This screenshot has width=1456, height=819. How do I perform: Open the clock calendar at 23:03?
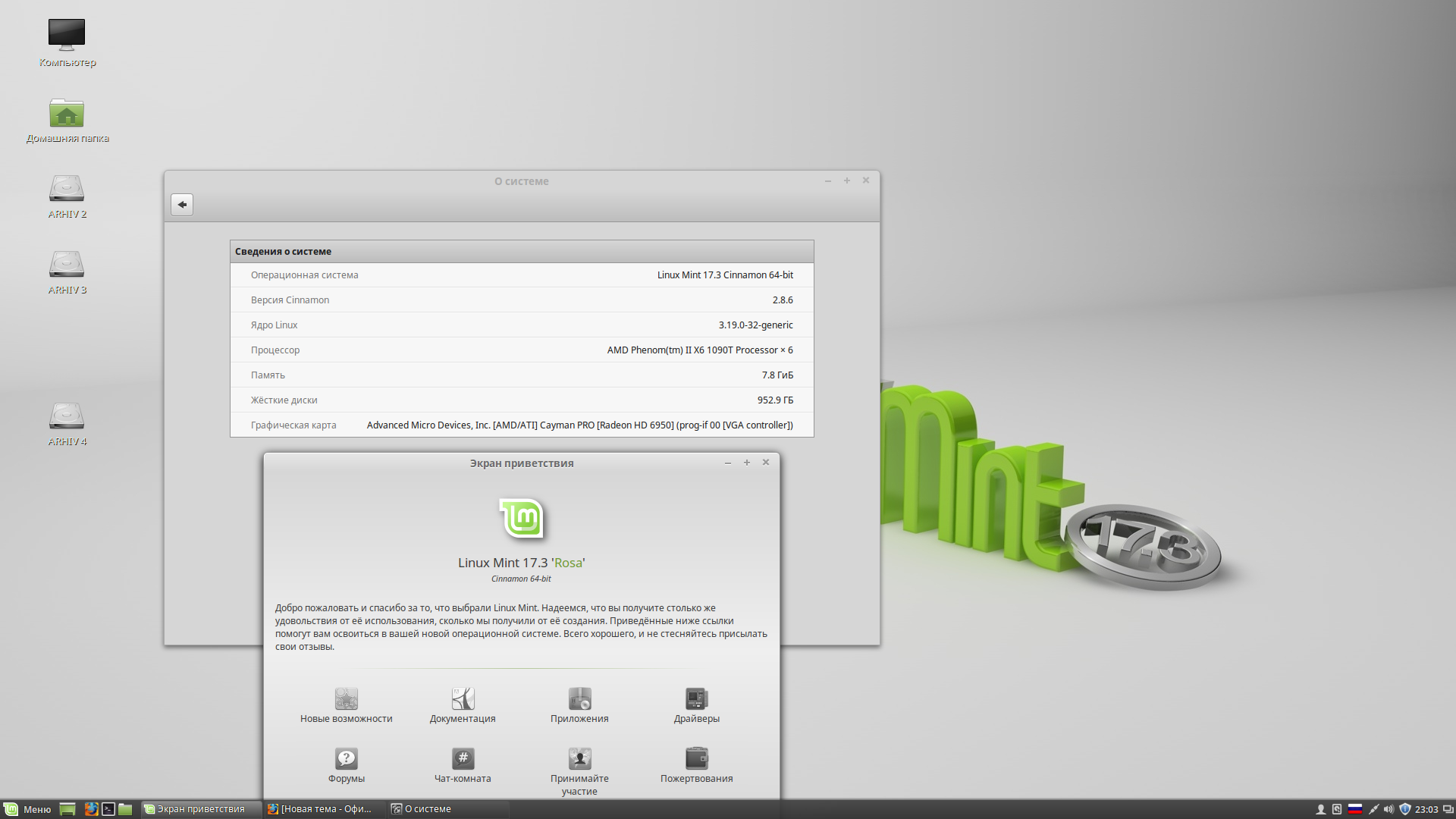pos(1426,809)
